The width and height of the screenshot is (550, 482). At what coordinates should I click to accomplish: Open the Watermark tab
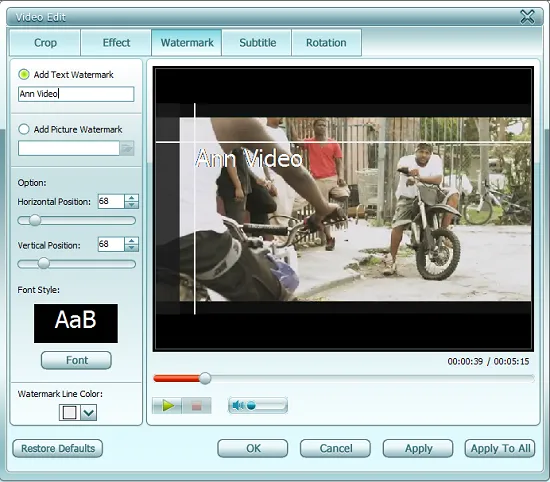(x=187, y=43)
